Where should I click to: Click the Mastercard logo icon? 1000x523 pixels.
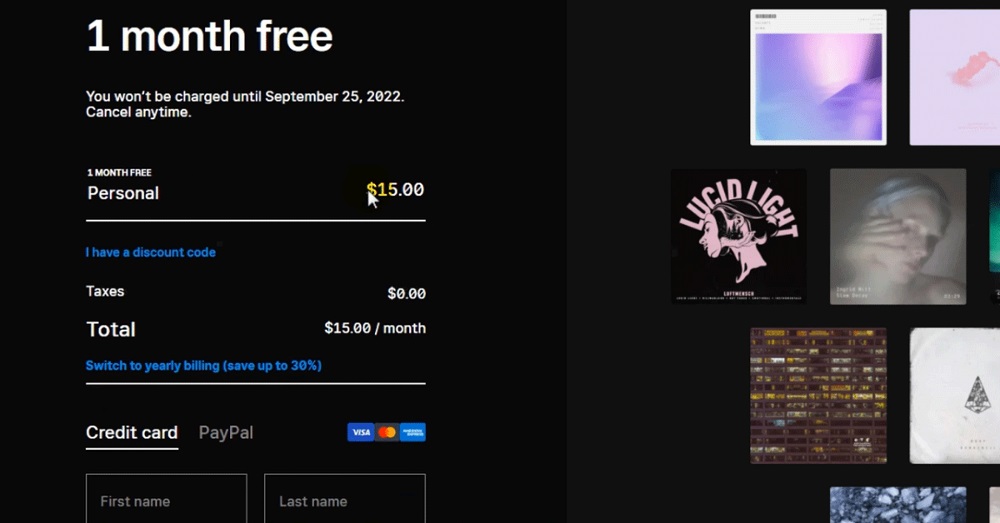click(386, 432)
